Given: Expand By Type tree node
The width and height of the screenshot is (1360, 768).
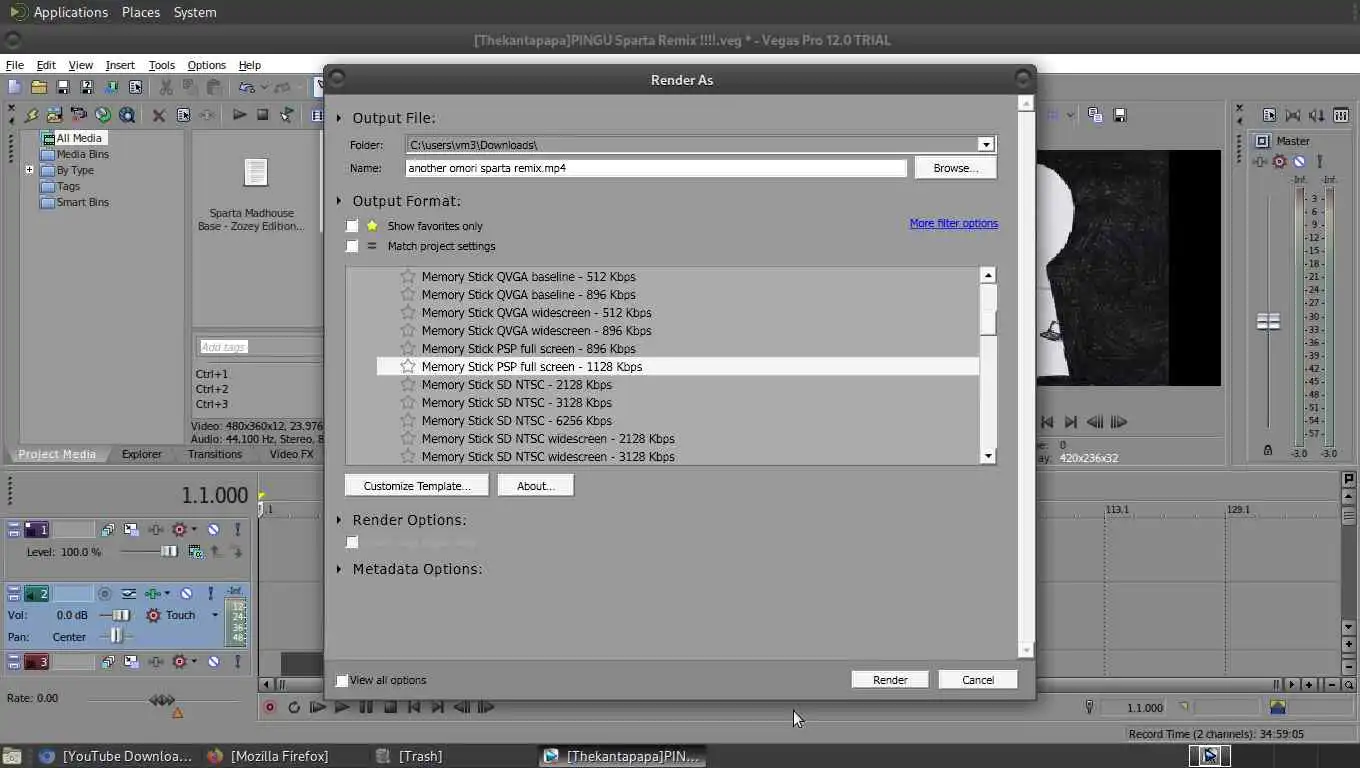Looking at the screenshot, I should tap(29, 170).
